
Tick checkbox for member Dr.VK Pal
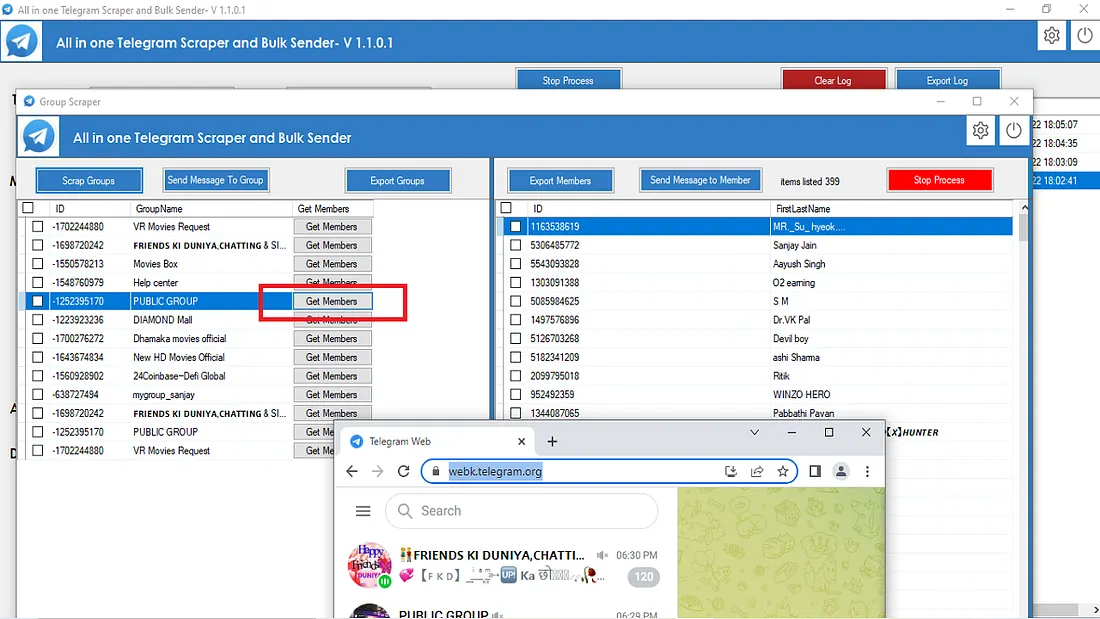[x=516, y=319]
